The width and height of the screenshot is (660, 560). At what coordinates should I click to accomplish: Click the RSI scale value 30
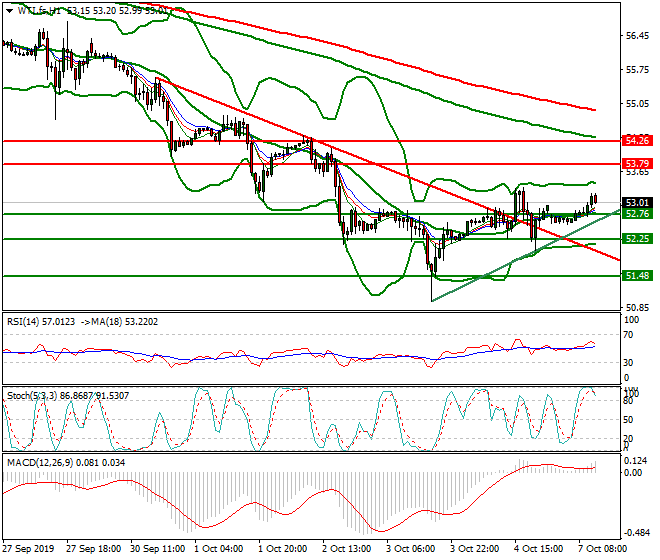click(628, 363)
